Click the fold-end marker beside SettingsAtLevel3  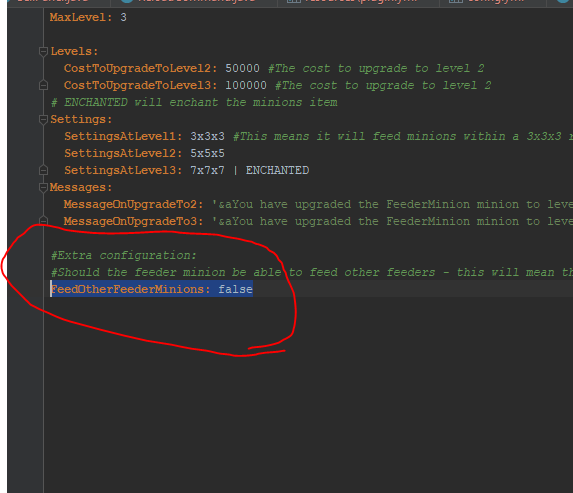pos(43,170)
